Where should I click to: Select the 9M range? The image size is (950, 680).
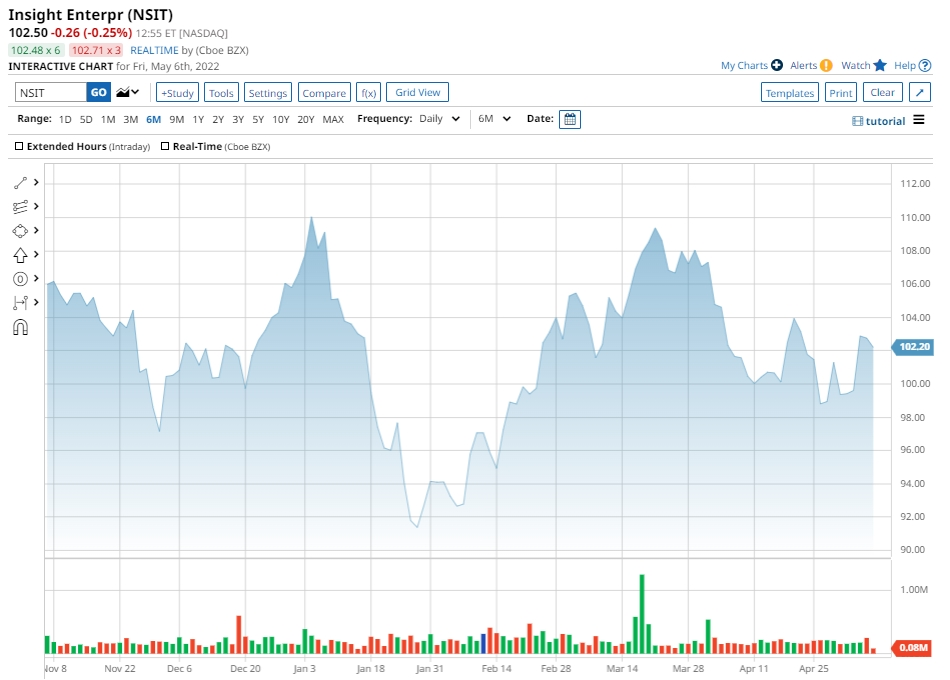176,119
